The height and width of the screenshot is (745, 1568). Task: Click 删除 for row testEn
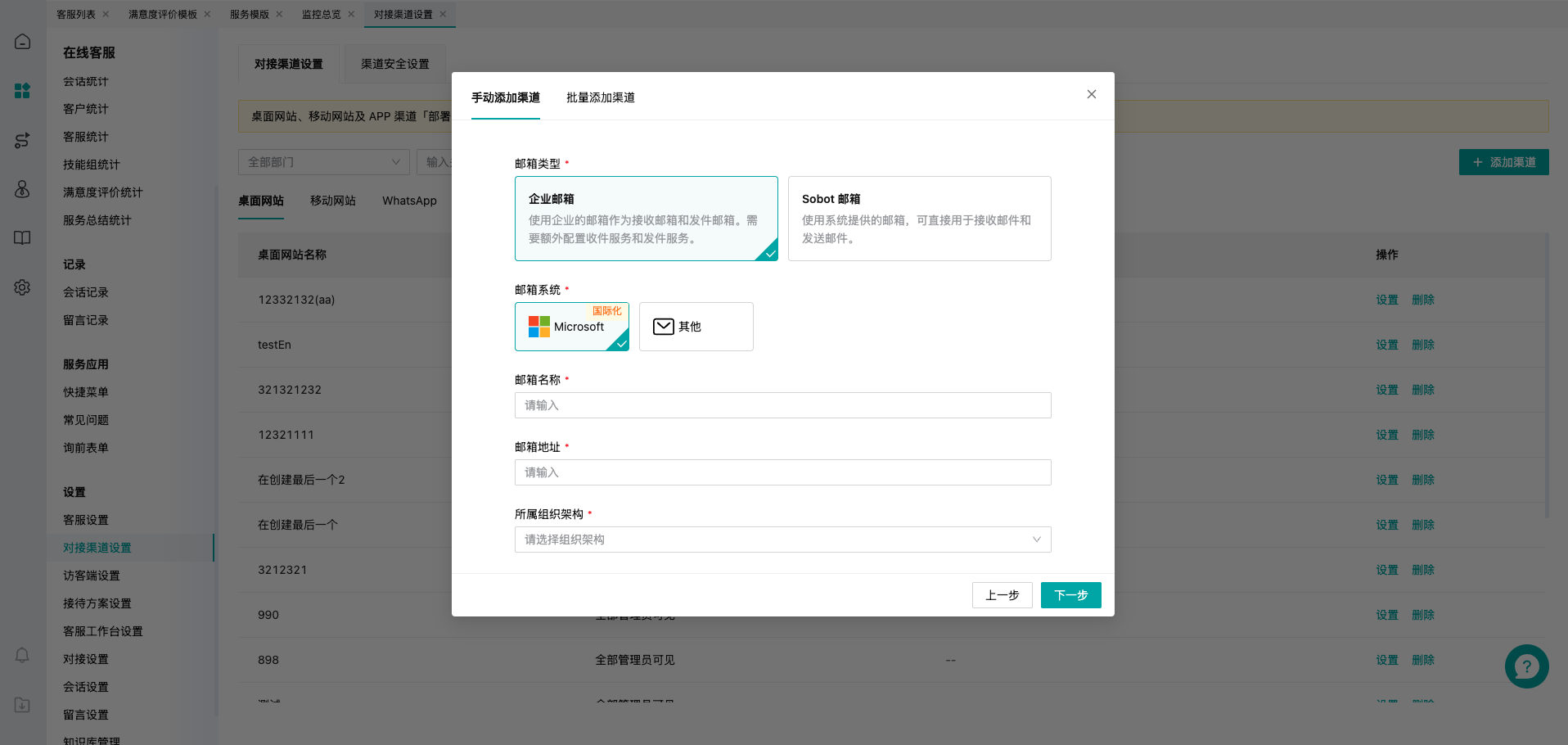pos(1423,345)
